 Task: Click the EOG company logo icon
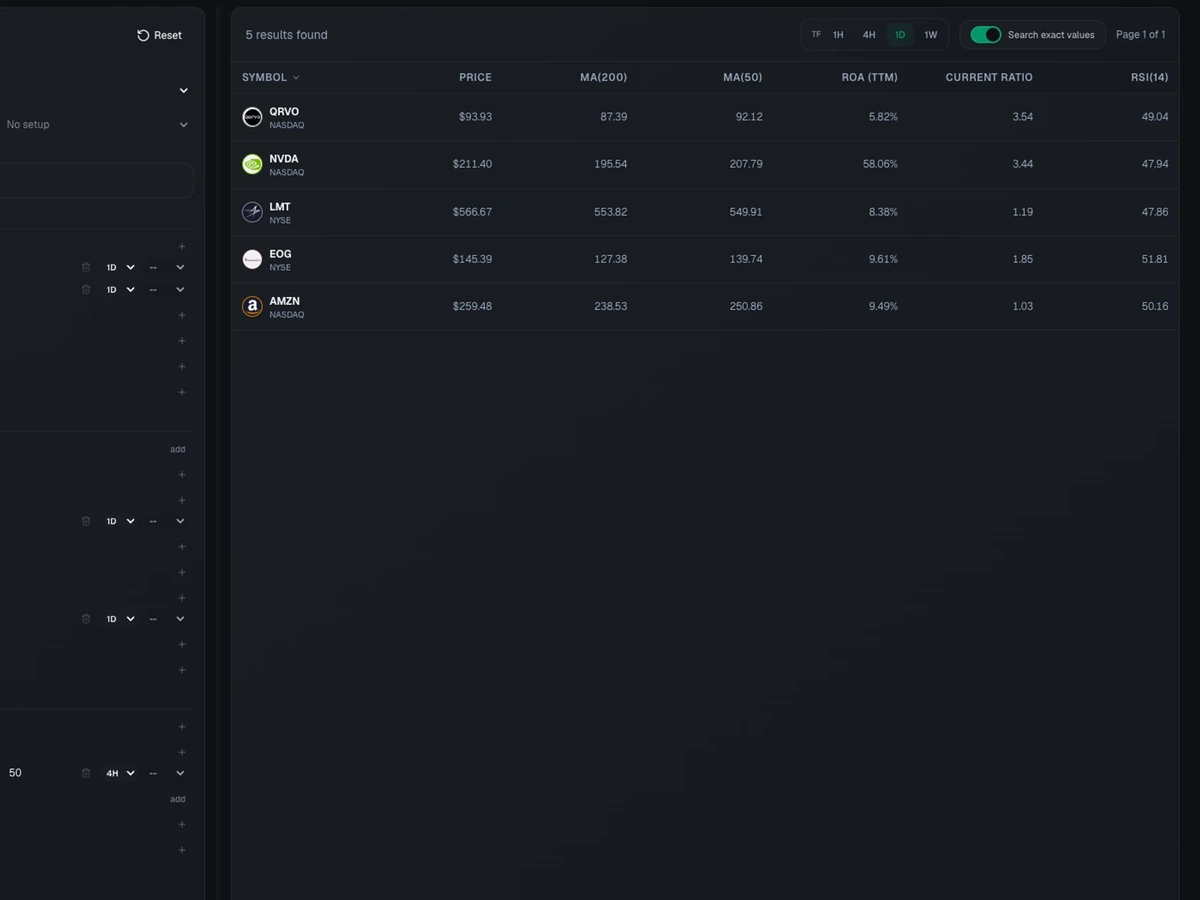[253, 259]
